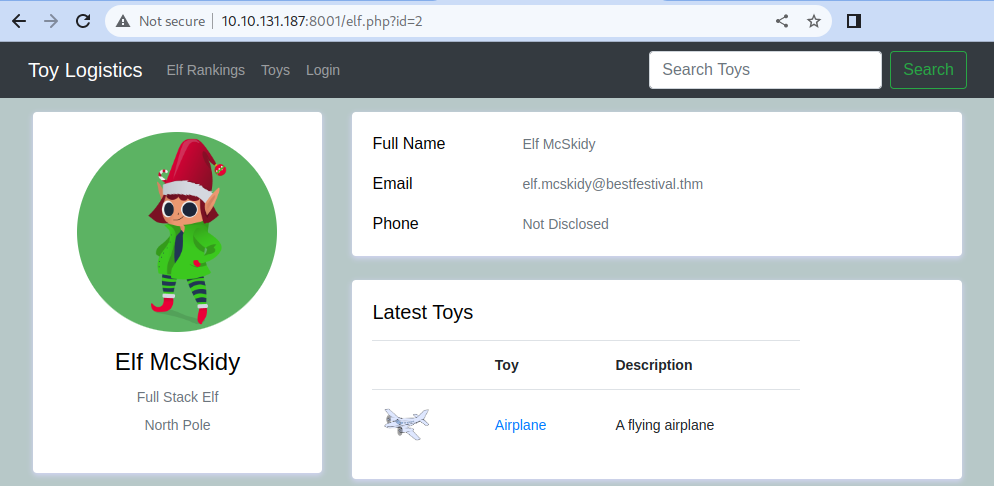Click the Toy Logistics brand link
The height and width of the screenshot is (486, 994).
(85, 70)
